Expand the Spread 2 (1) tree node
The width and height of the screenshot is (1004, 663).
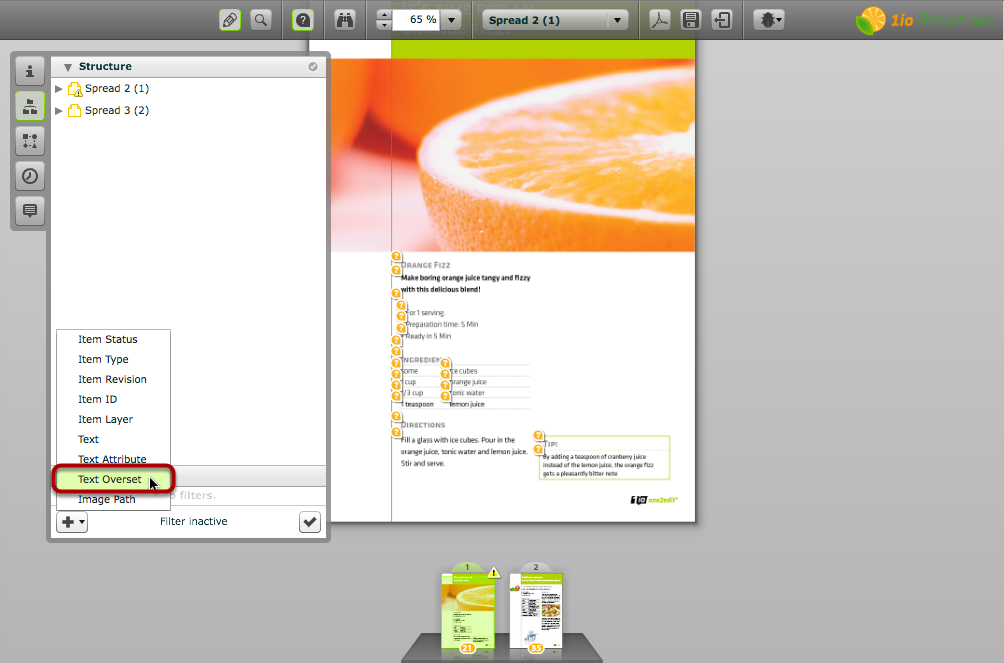(59, 89)
